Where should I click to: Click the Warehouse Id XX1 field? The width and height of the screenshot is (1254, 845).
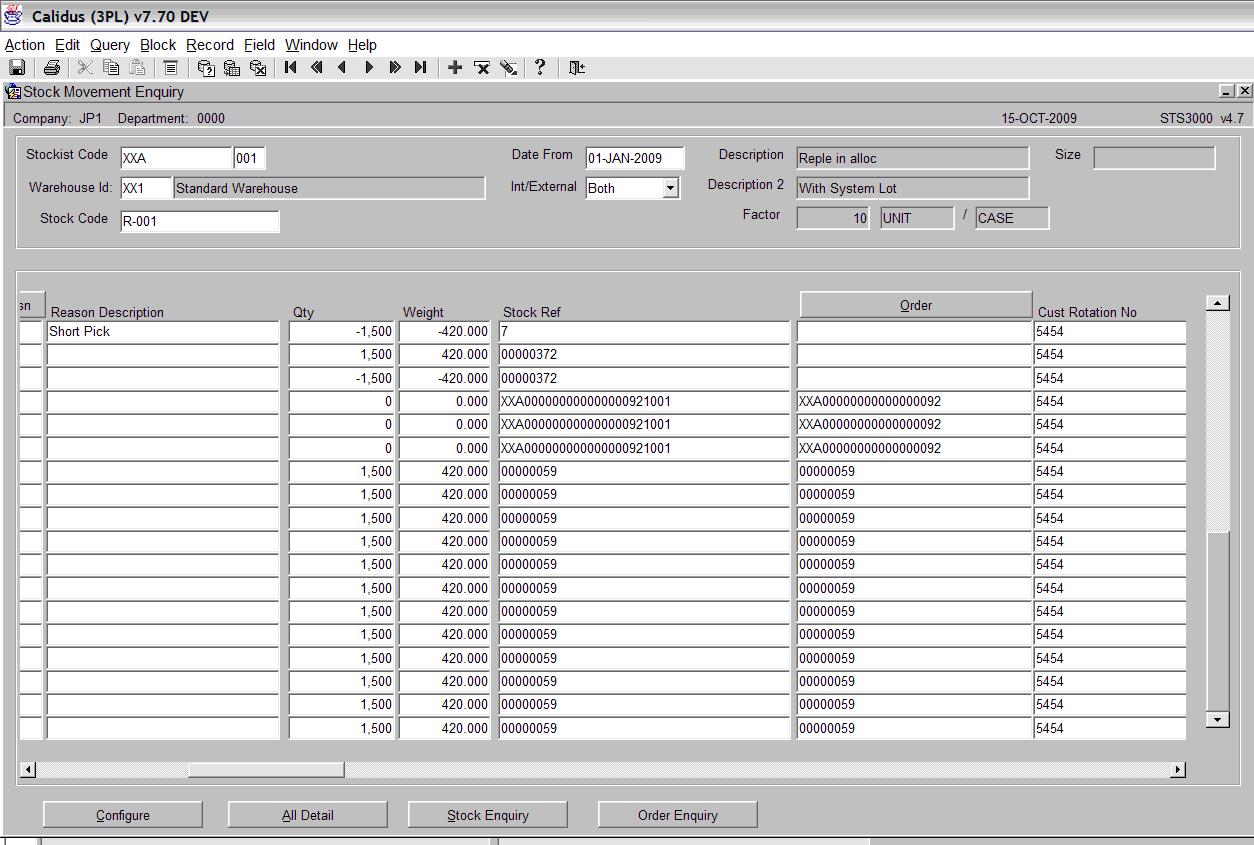[146, 188]
